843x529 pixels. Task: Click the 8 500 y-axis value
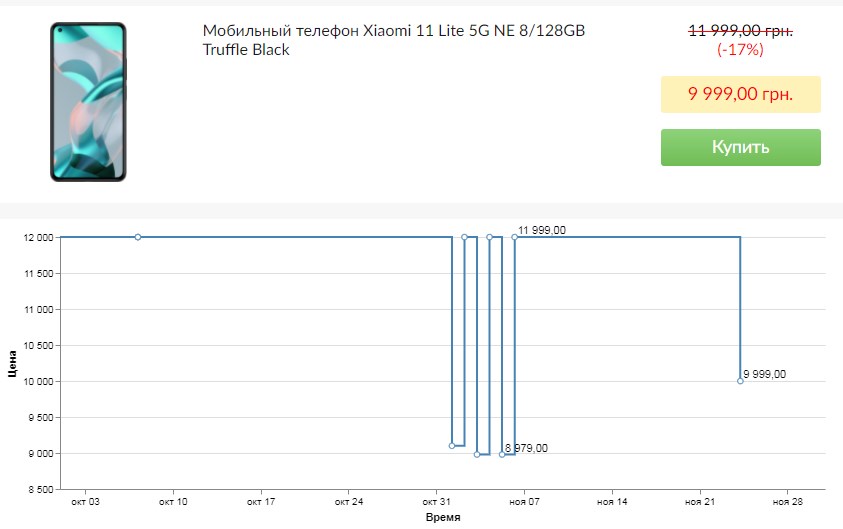(x=41, y=490)
